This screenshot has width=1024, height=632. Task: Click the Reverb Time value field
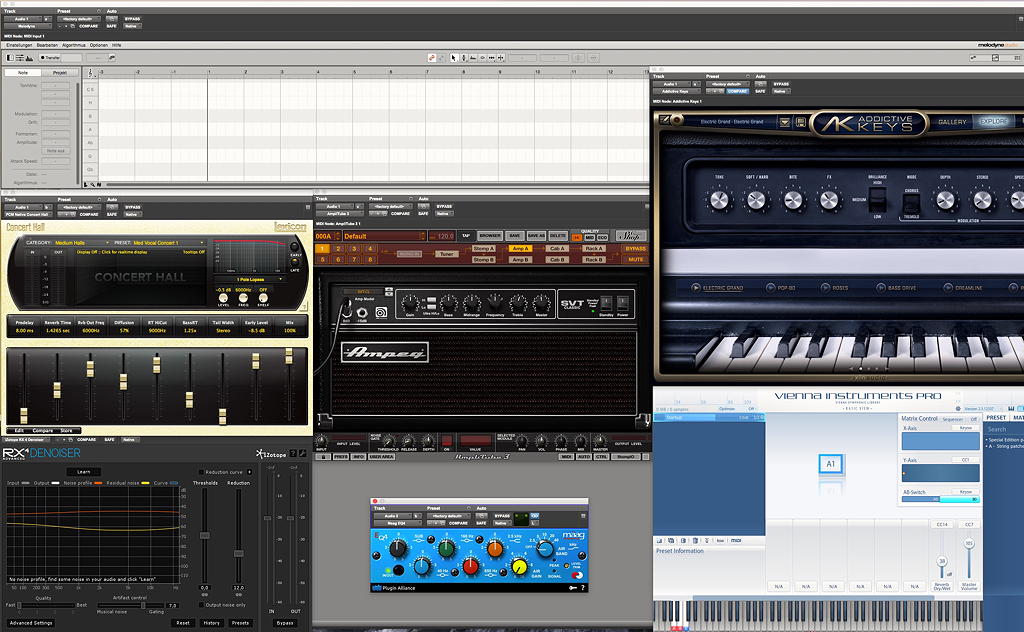[x=59, y=329]
